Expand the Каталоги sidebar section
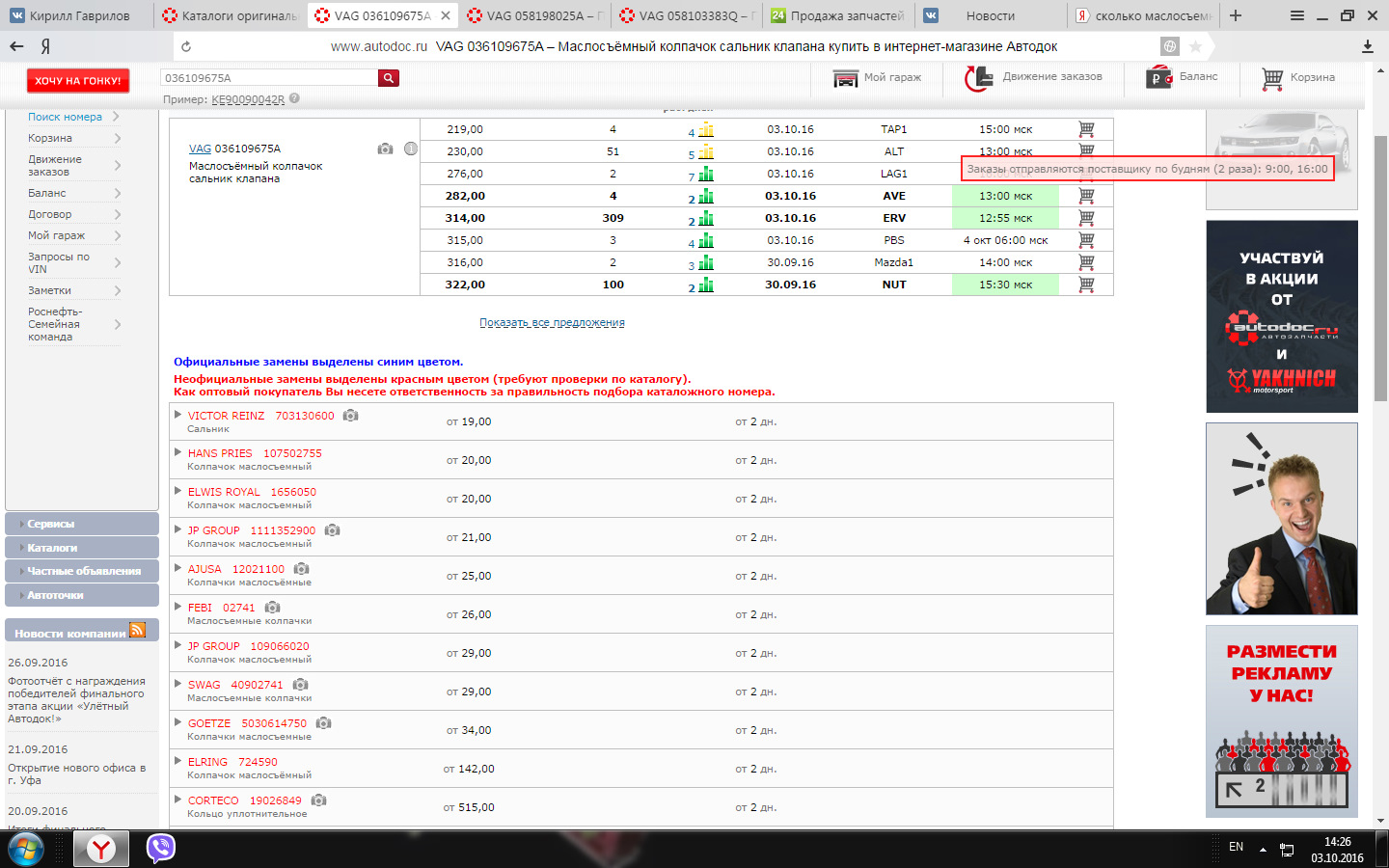This screenshot has width=1389, height=868. click(82, 548)
